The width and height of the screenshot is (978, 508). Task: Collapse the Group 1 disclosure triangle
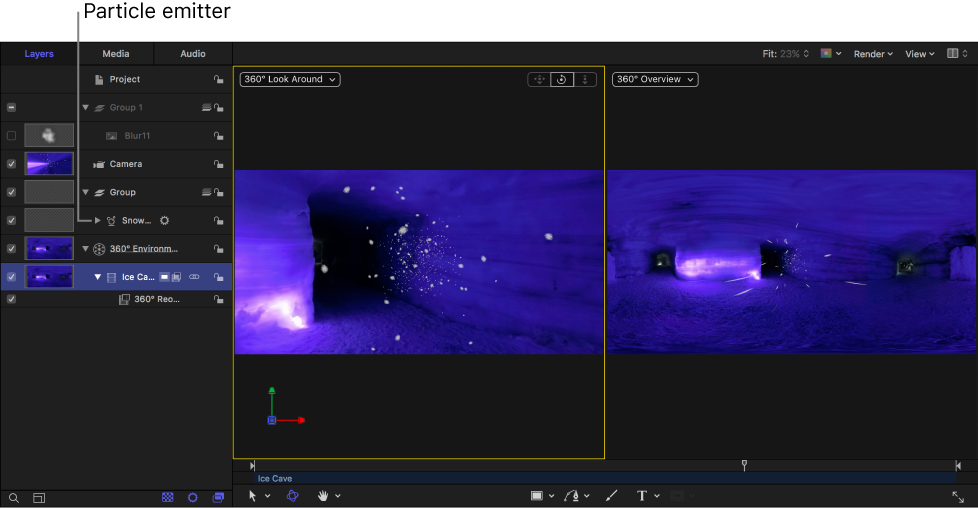pyautogui.click(x=85, y=107)
